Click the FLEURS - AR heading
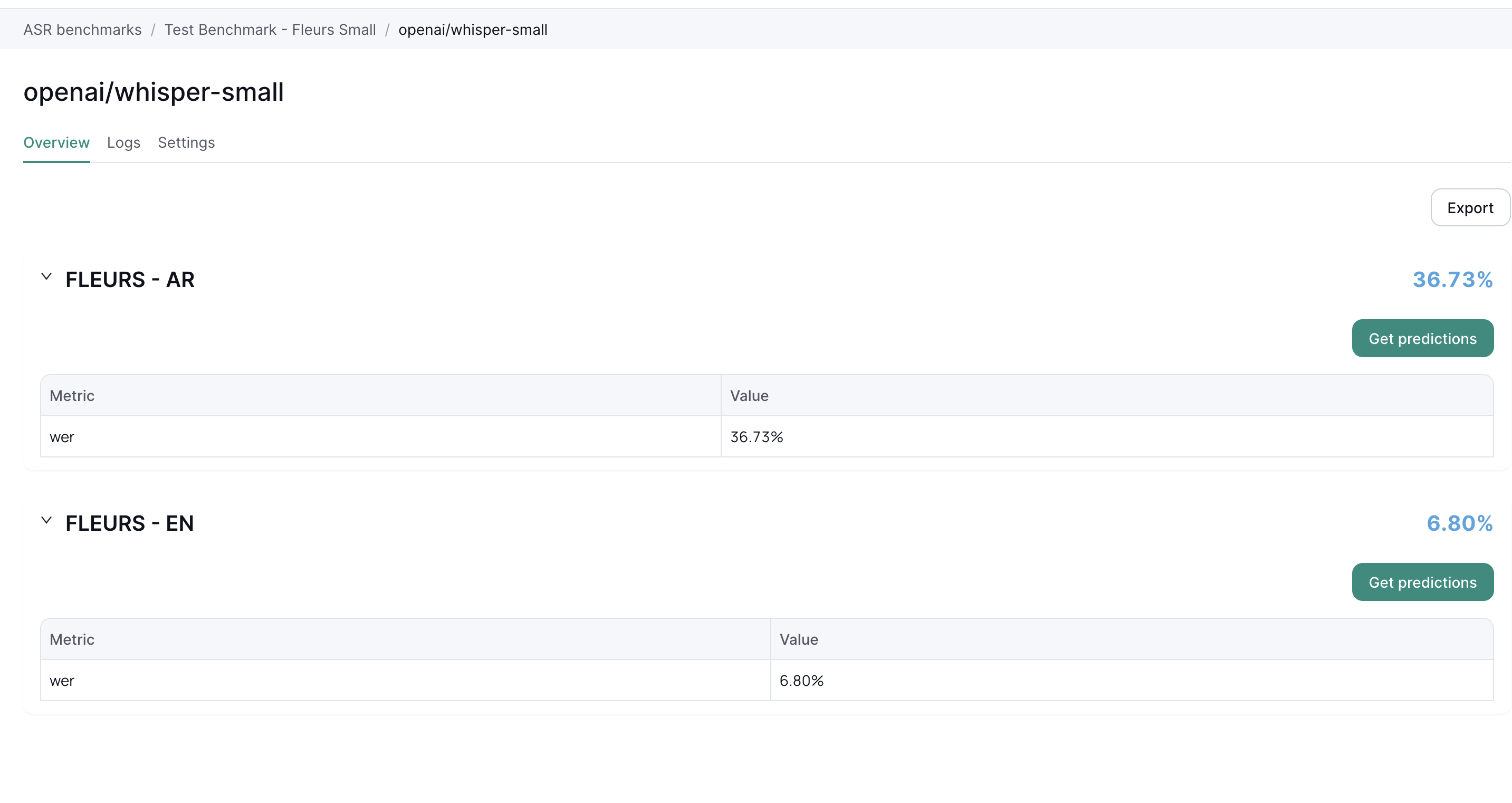The image size is (1512, 803). (x=130, y=280)
